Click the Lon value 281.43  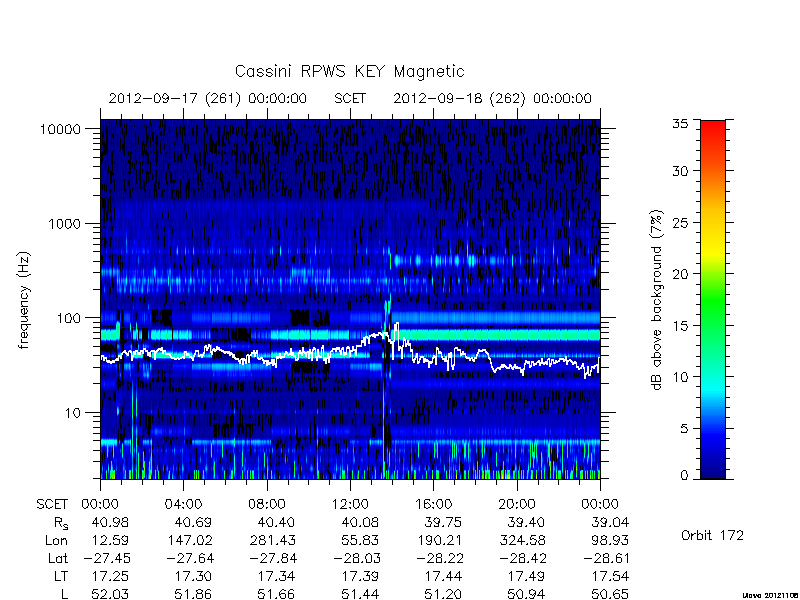tap(272, 541)
